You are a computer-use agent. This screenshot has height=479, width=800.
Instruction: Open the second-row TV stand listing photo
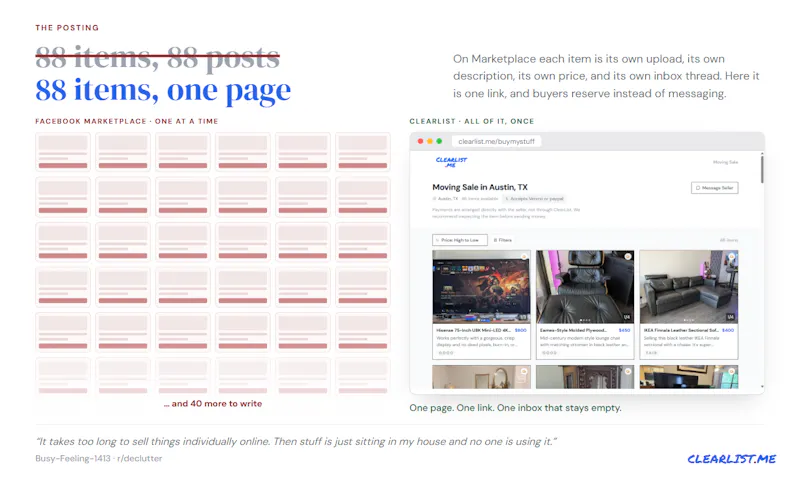(x=689, y=377)
